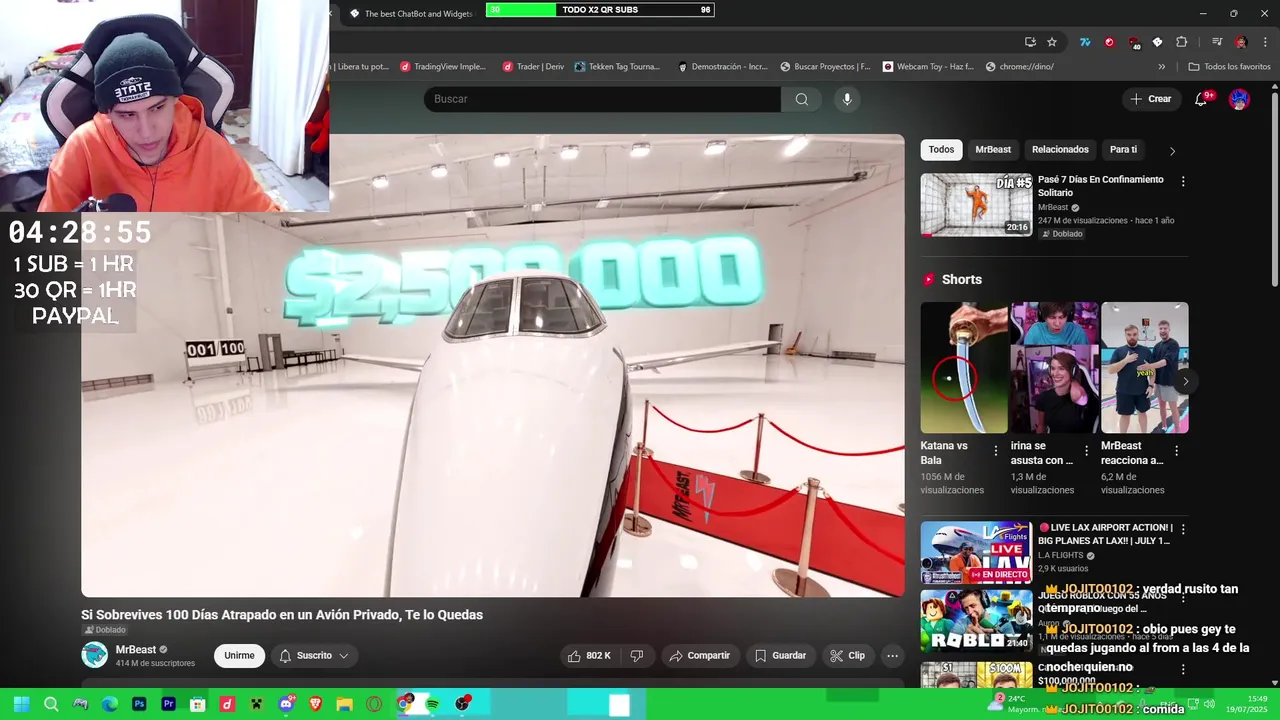Click the MrBeast private jet video player
Image resolution: width=1280 pixels, height=720 pixels.
tap(492, 366)
